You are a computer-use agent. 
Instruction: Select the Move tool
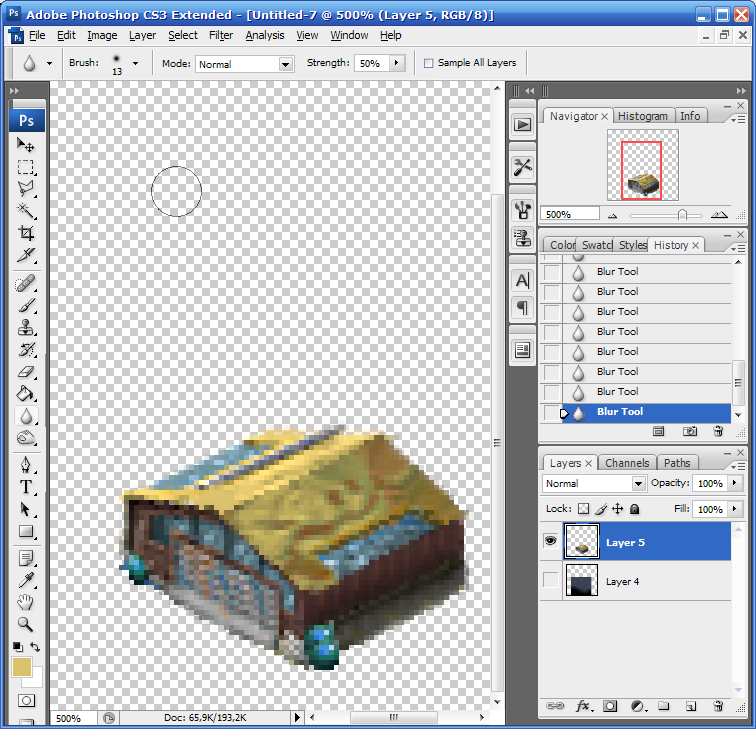[x=26, y=145]
